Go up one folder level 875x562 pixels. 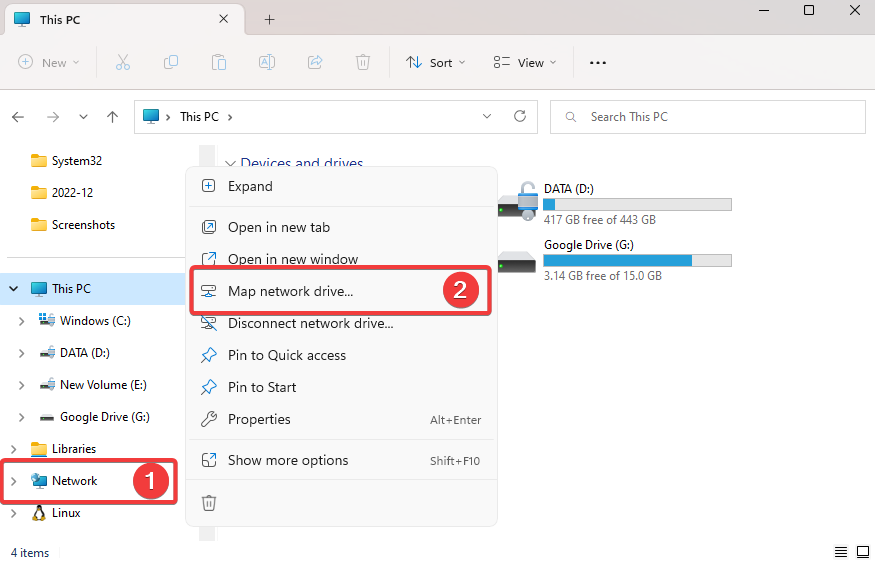[113, 117]
